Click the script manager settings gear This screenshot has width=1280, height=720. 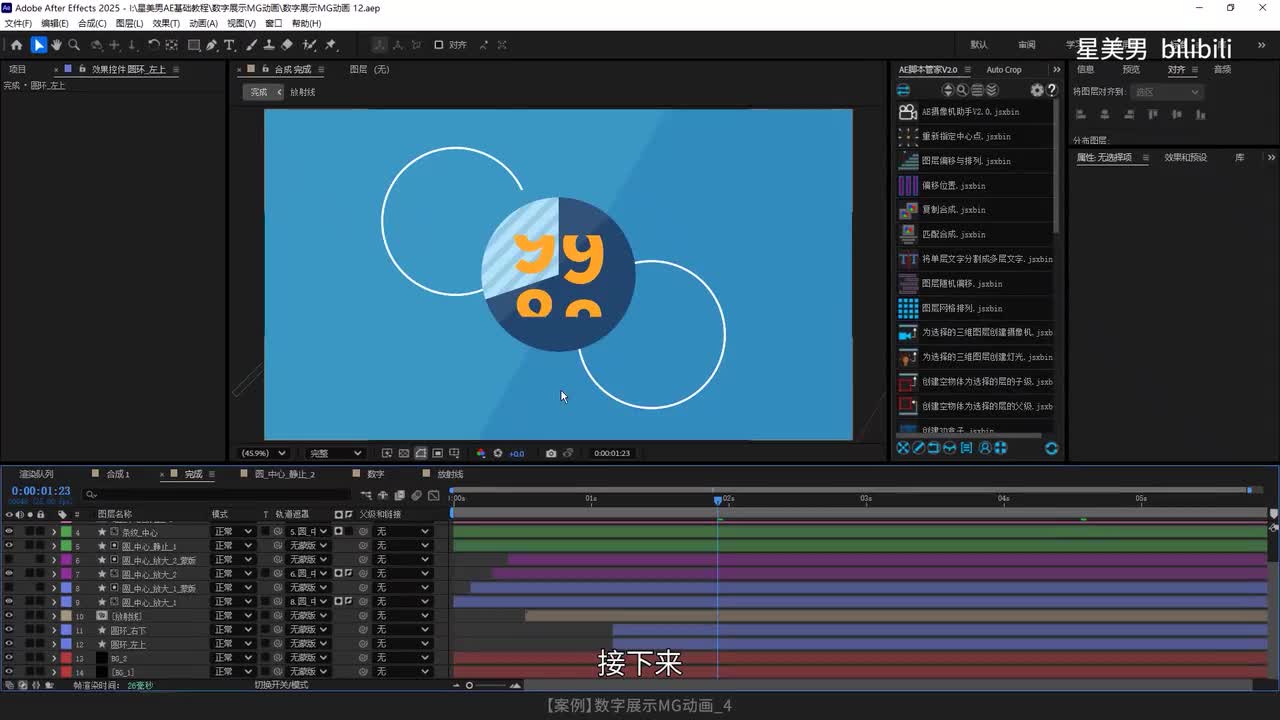pos(1037,90)
